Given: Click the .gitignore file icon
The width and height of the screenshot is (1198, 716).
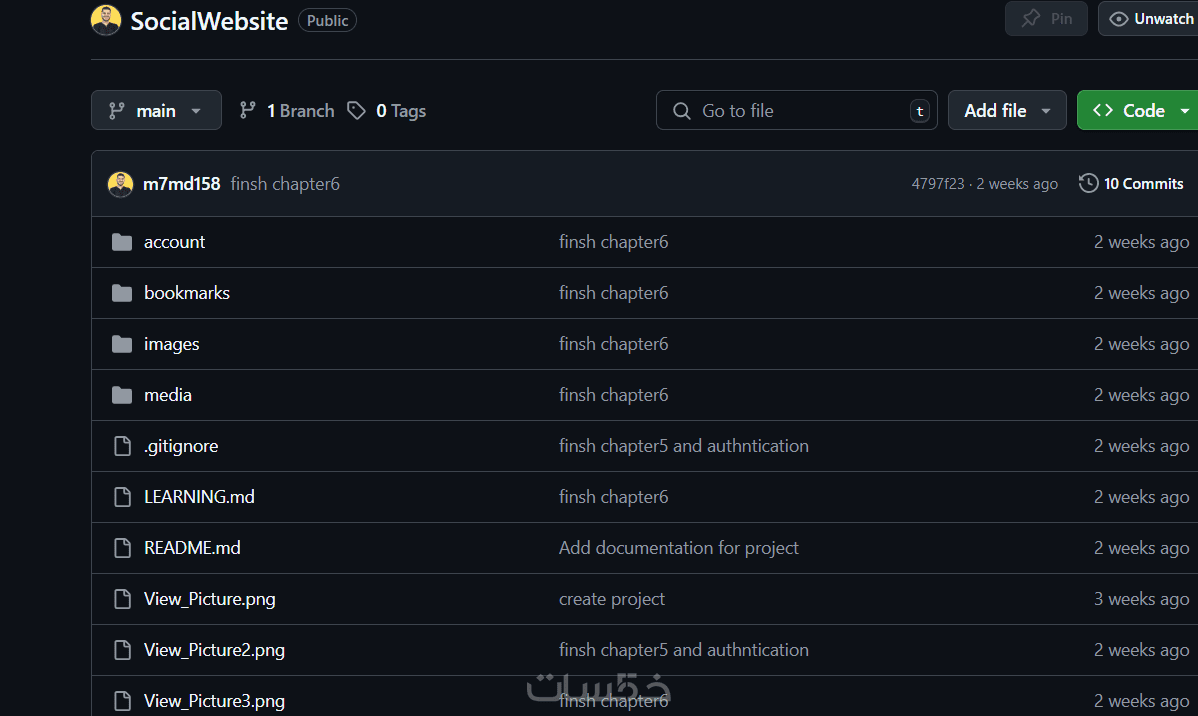Looking at the screenshot, I should (x=122, y=446).
